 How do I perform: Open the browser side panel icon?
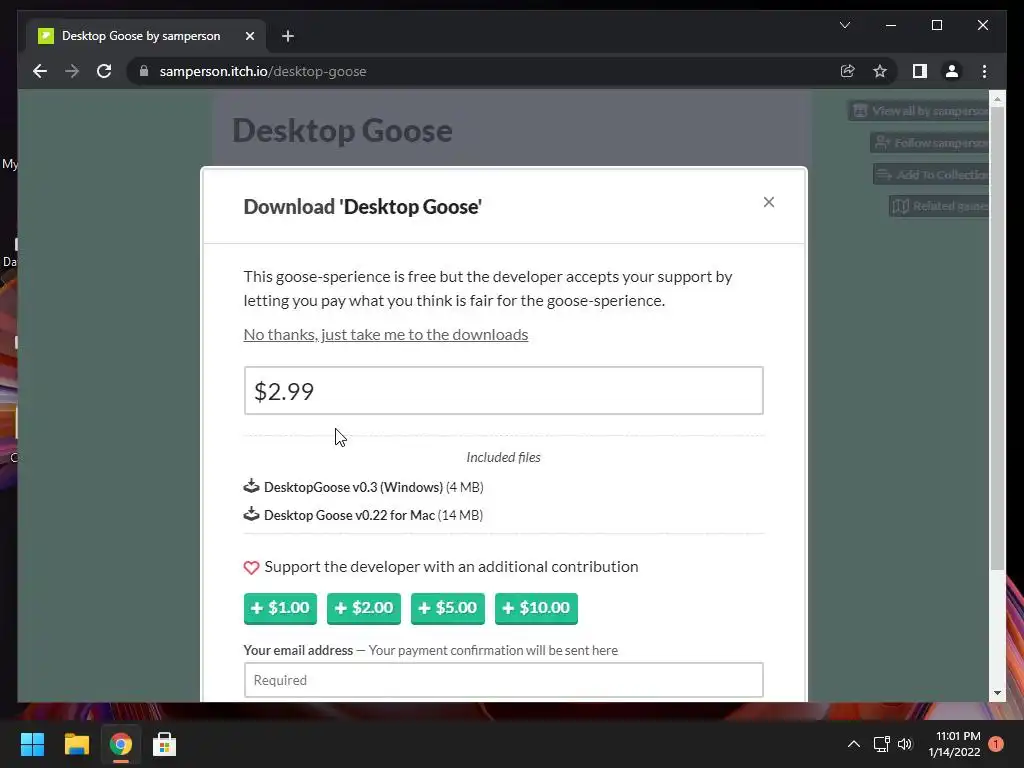coord(920,71)
